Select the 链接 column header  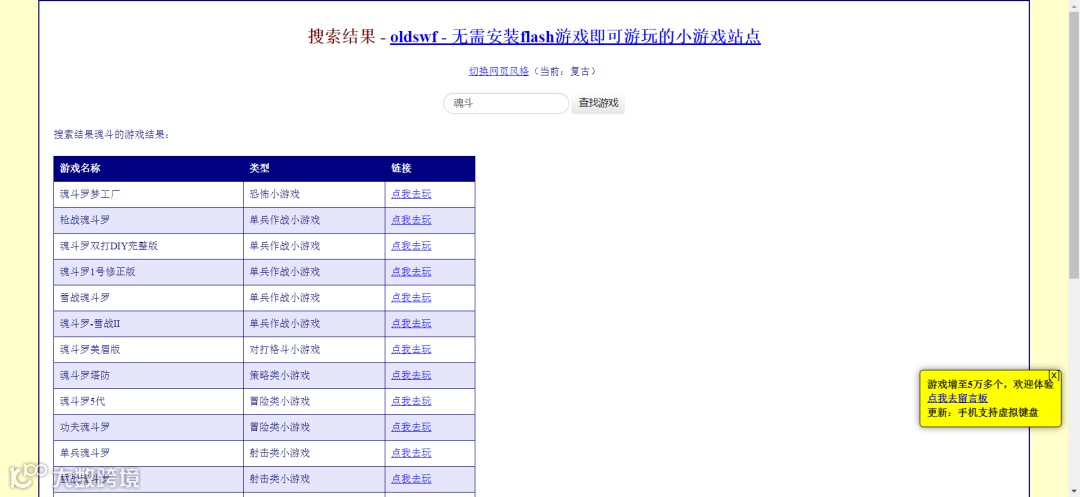click(430, 169)
